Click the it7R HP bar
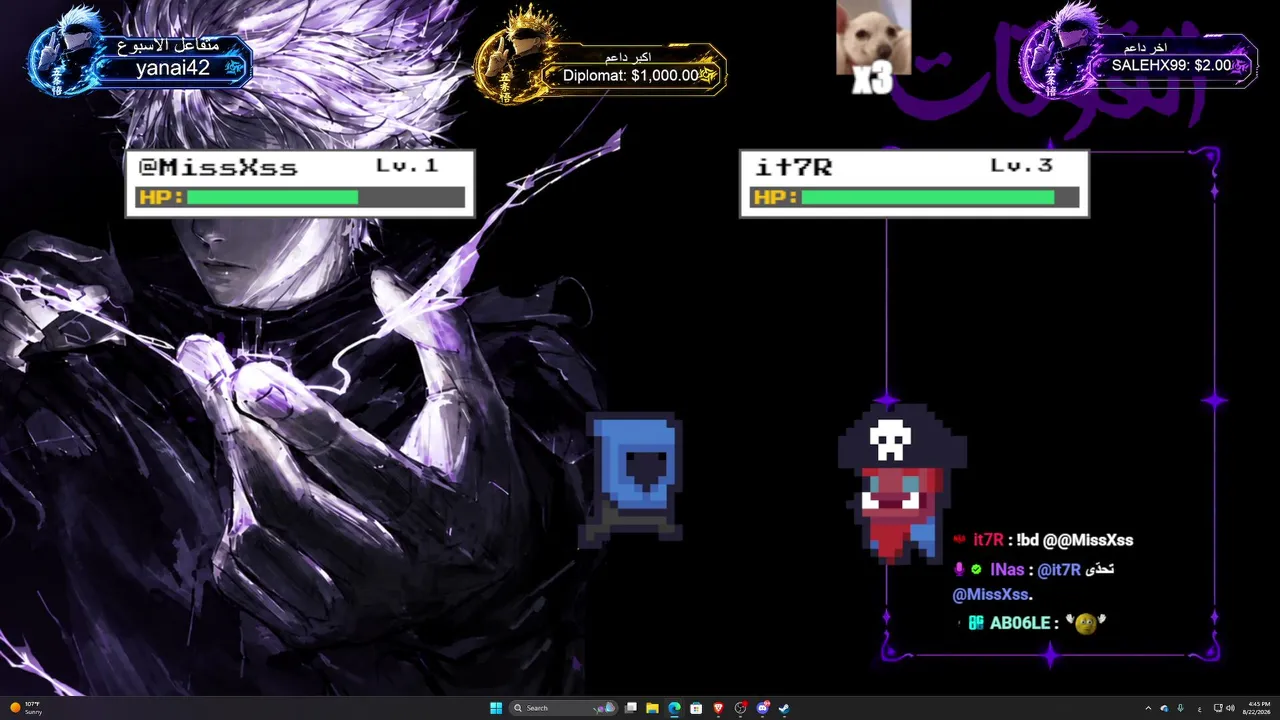The width and height of the screenshot is (1280, 720). click(915, 198)
